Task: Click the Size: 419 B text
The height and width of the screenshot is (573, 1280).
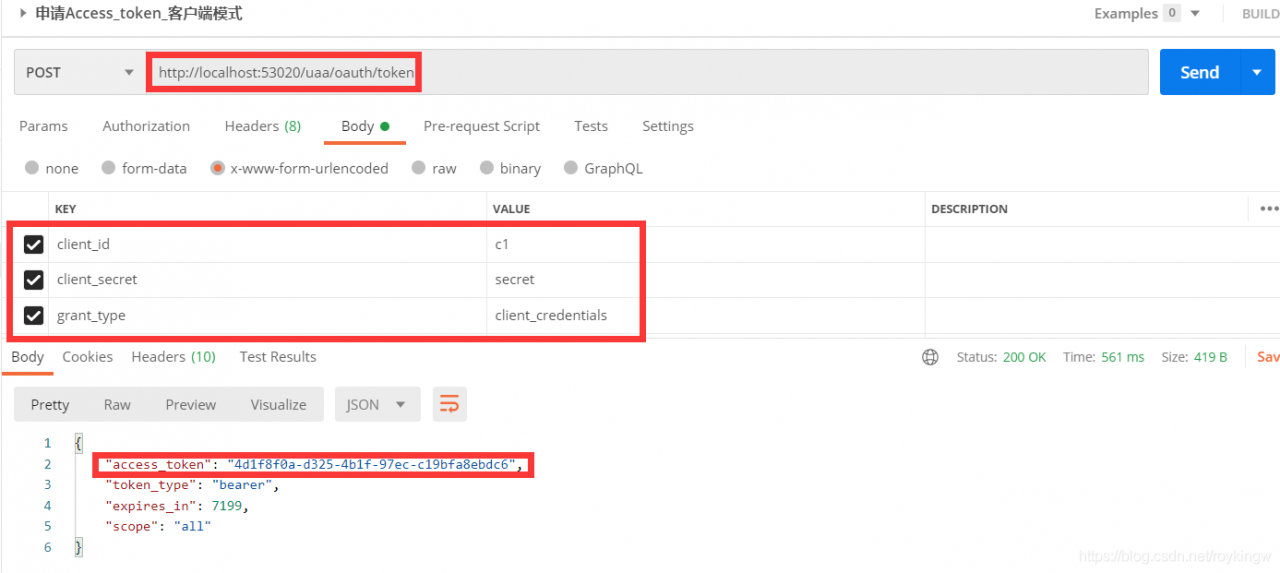Action: (x=1194, y=357)
